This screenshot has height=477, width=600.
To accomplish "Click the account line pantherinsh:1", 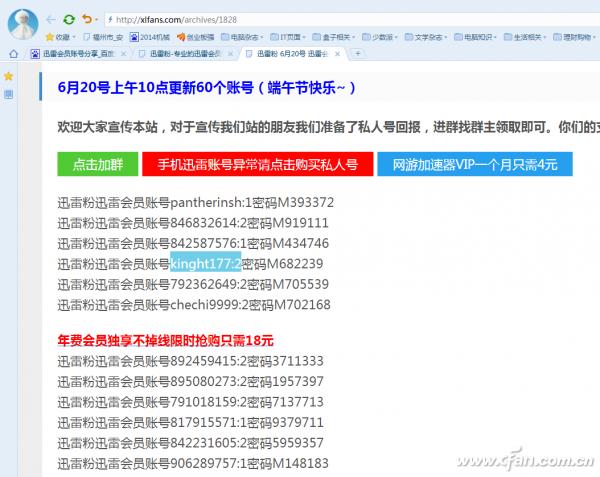I will [x=196, y=202].
